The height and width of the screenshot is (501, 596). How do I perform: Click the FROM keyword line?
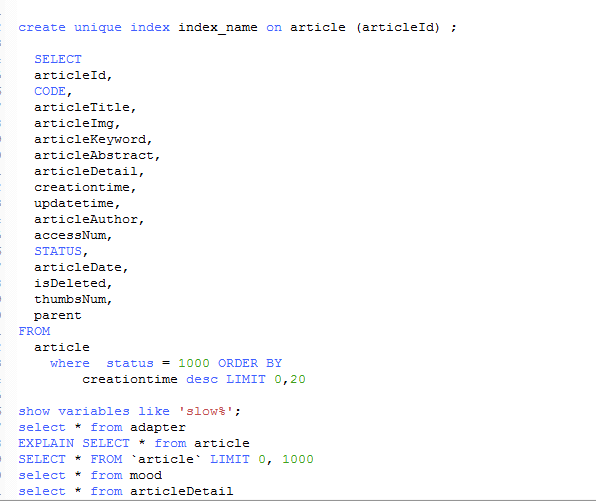(x=34, y=331)
